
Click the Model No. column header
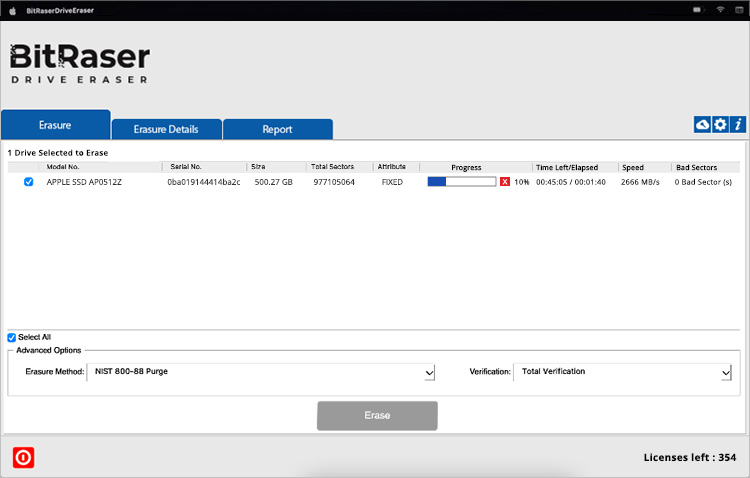click(63, 167)
